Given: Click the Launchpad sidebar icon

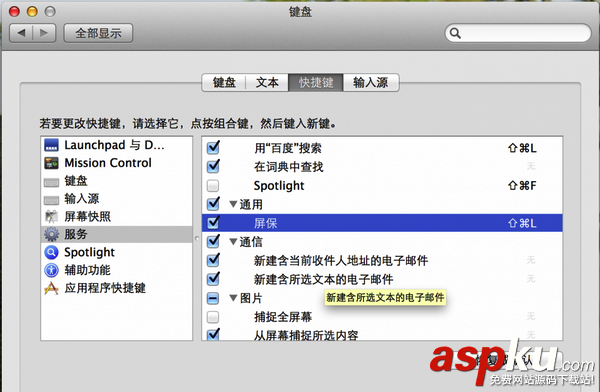Looking at the screenshot, I should [x=51, y=145].
